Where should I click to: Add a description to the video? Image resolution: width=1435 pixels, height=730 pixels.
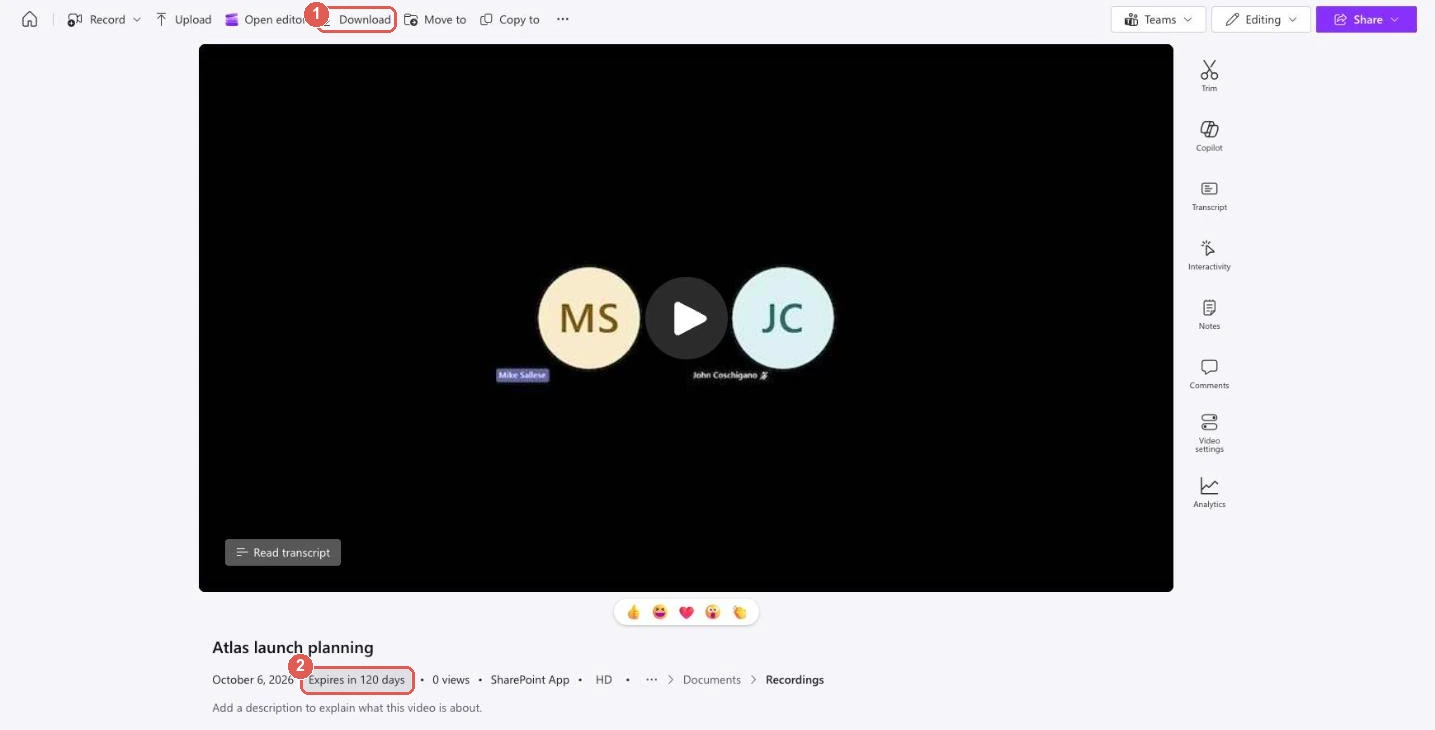pyautogui.click(x=347, y=708)
